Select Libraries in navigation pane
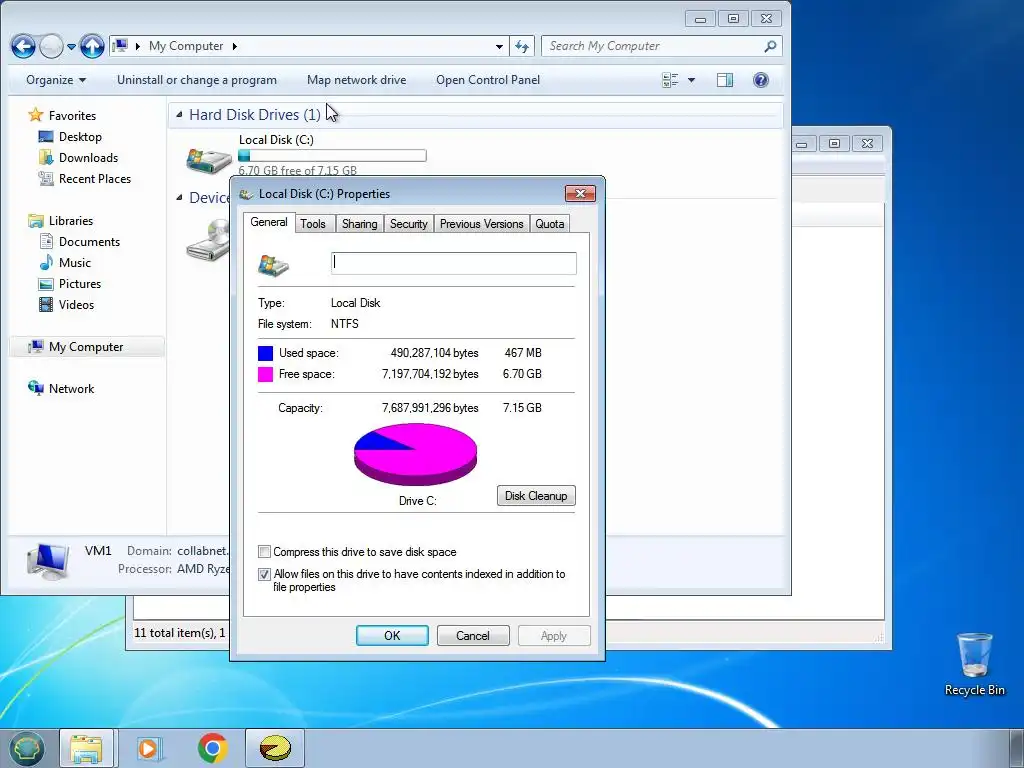 click(71, 221)
